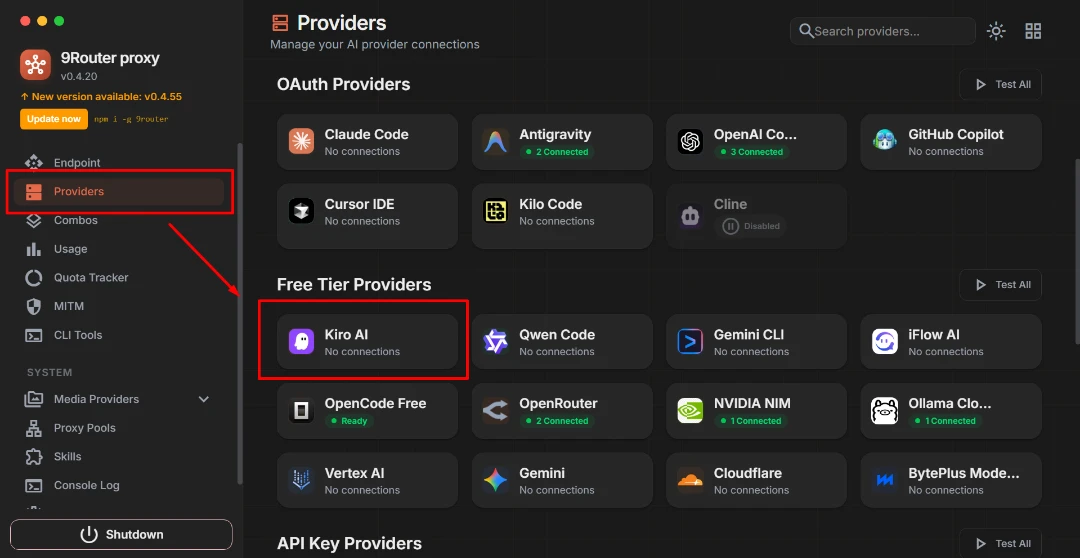
Task: Click Ollama Cloud '1 Connected' status
Action: 945,421
